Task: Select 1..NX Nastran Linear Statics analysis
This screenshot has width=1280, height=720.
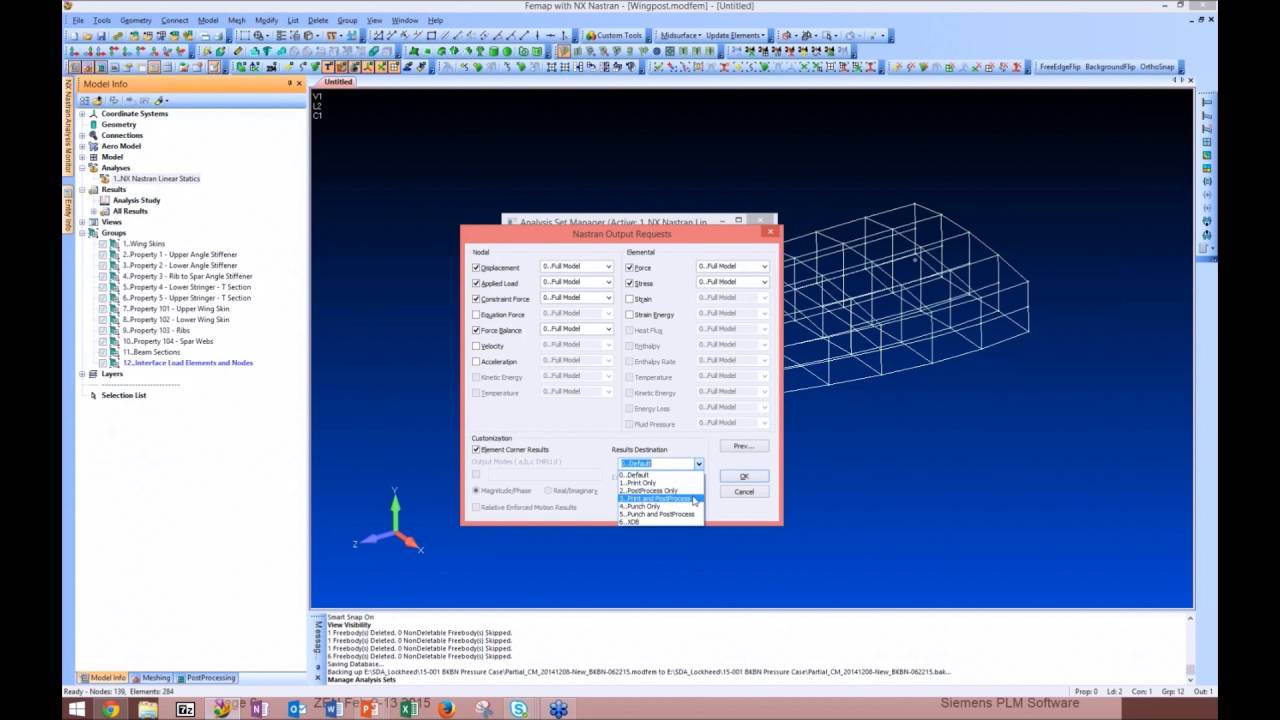Action: 156,179
